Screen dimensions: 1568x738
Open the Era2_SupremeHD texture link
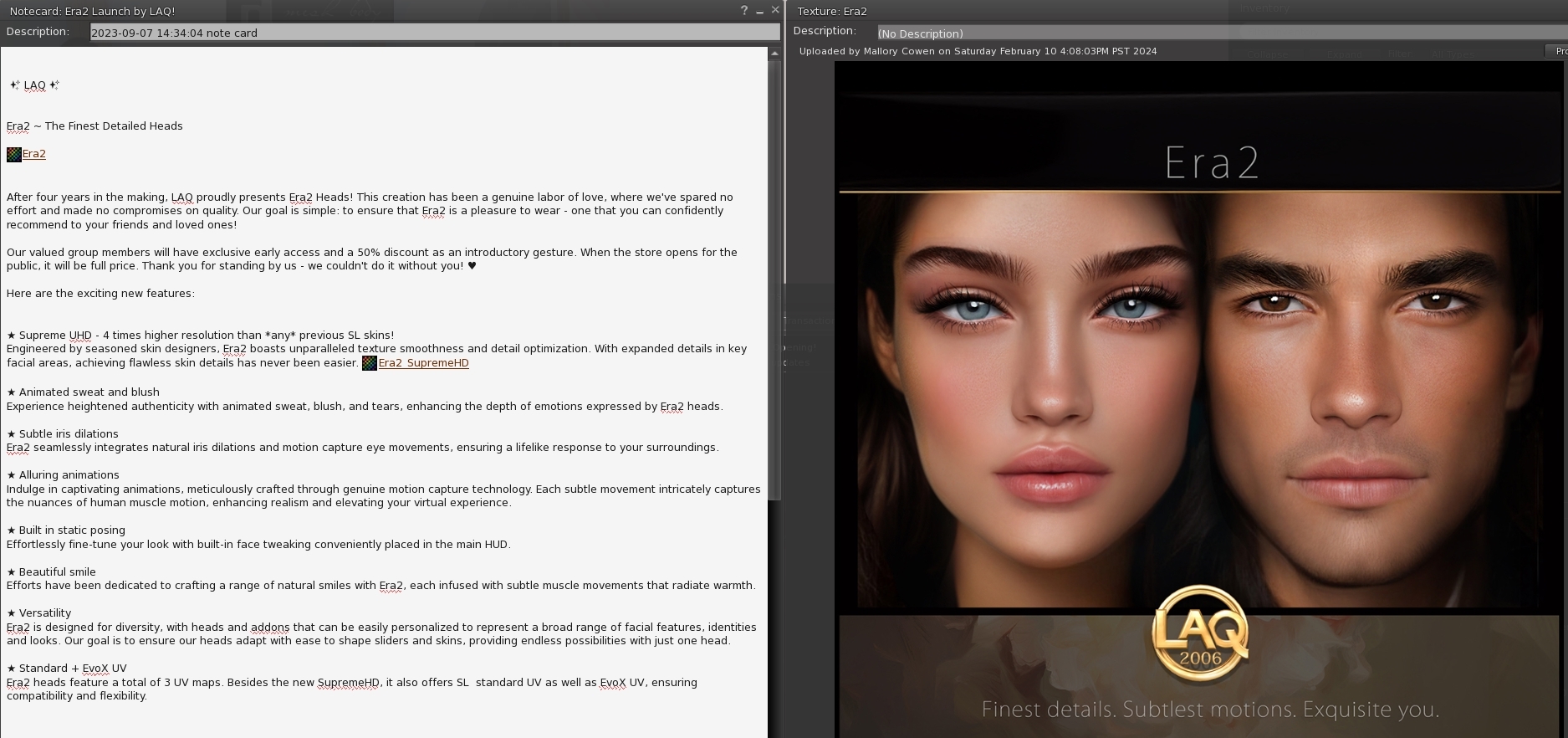tap(424, 363)
